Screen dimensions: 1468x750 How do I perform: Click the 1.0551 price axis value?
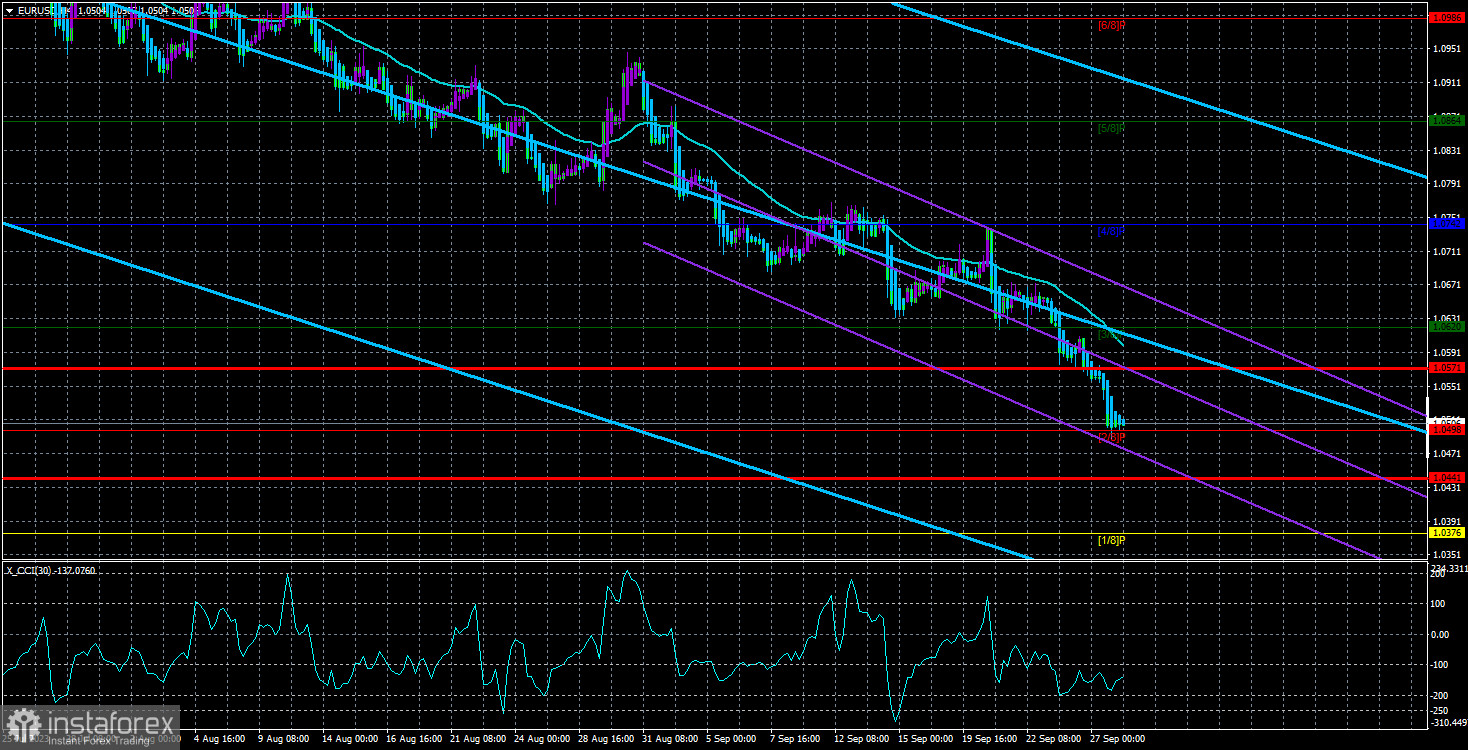[x=1447, y=386]
